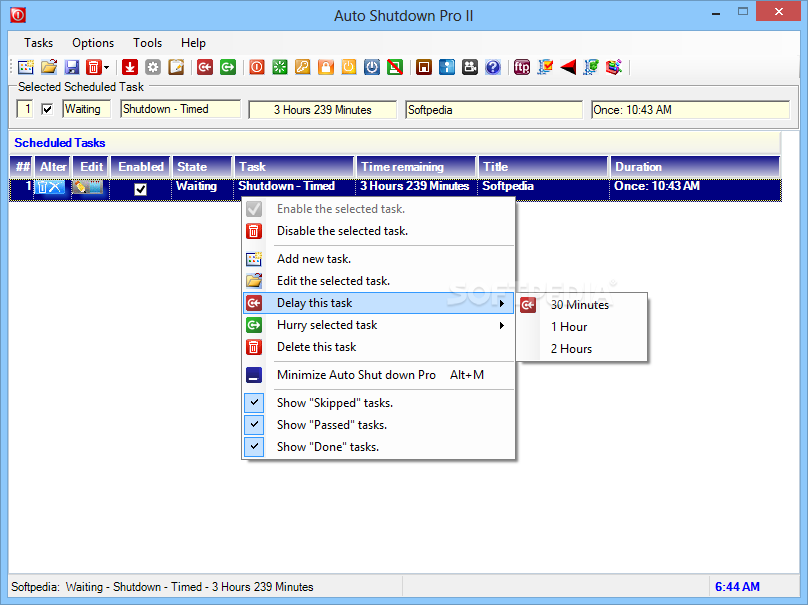Open the dropdown arrow beside toolbar trash icon
Screen dimensions: 808x605
click(107, 68)
